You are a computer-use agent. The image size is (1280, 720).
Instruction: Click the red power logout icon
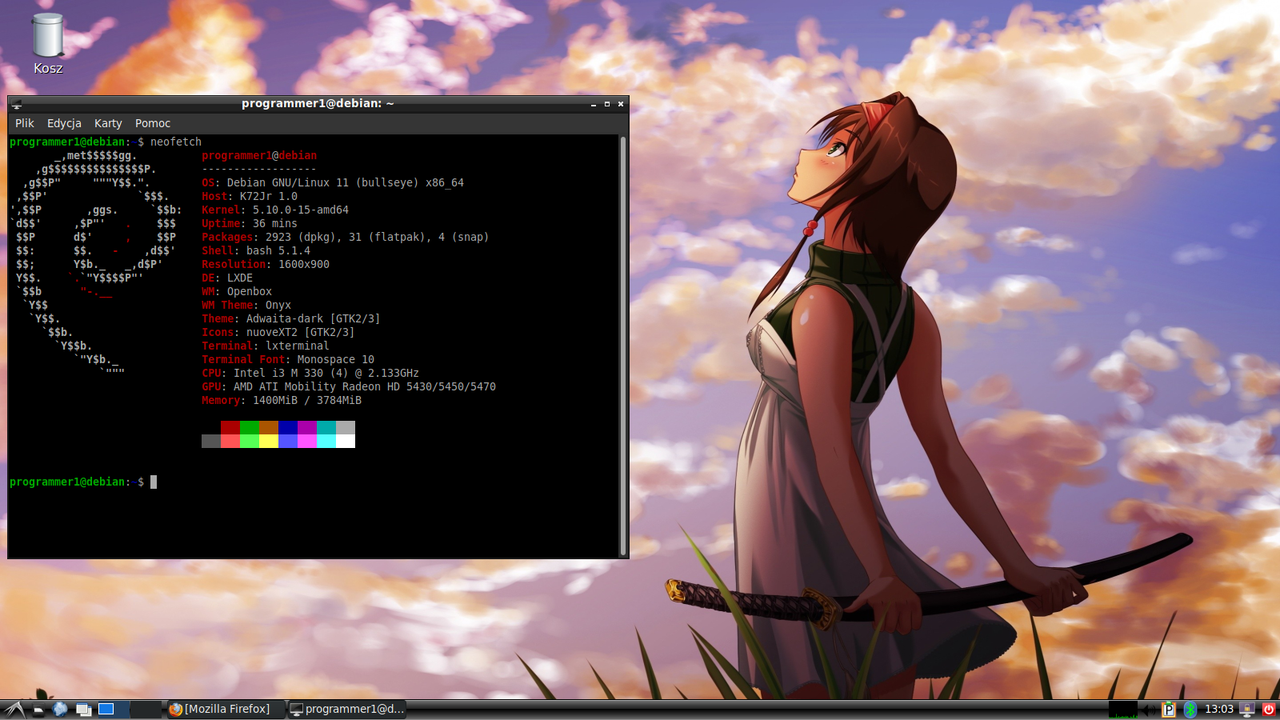1268,710
